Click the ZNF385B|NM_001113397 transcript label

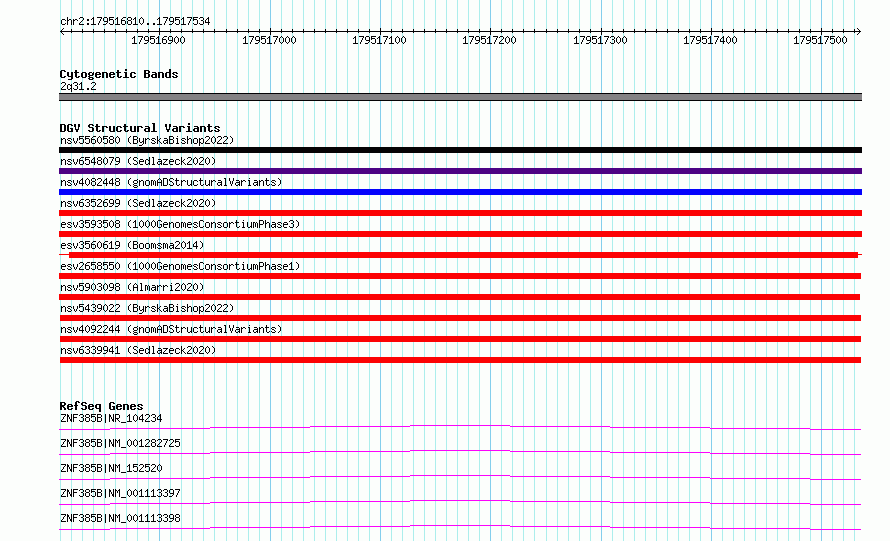(x=120, y=493)
